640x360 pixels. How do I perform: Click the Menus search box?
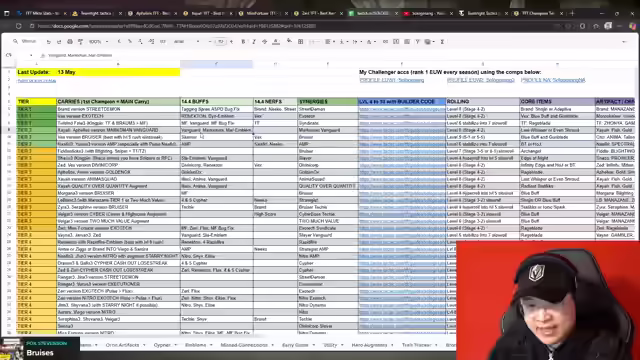pyautogui.click(x=26, y=41)
